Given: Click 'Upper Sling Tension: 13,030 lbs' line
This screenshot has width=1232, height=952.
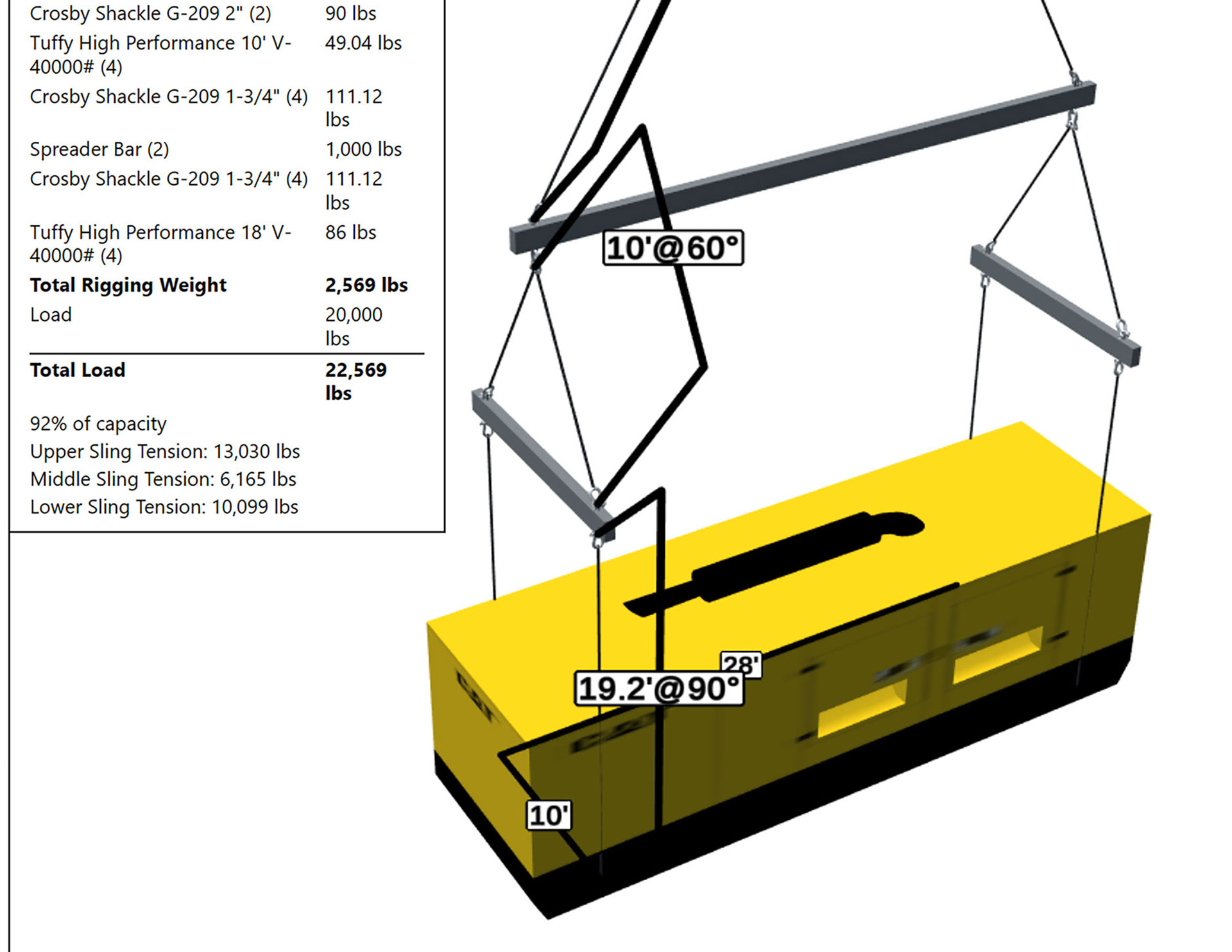Looking at the screenshot, I should [x=164, y=452].
